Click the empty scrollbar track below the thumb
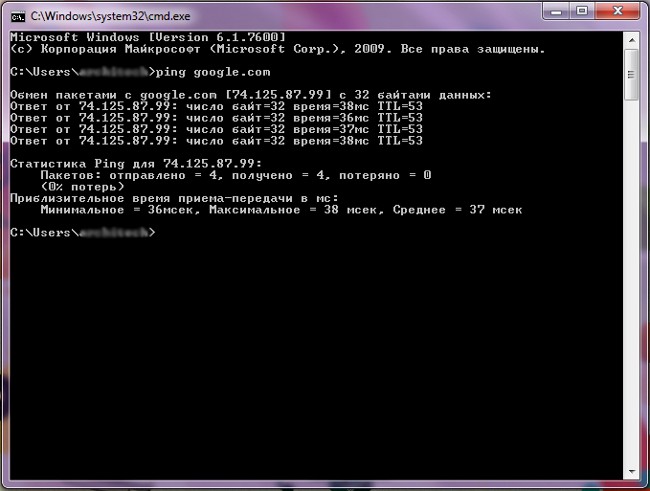This screenshot has width=650, height=491. coord(631,300)
